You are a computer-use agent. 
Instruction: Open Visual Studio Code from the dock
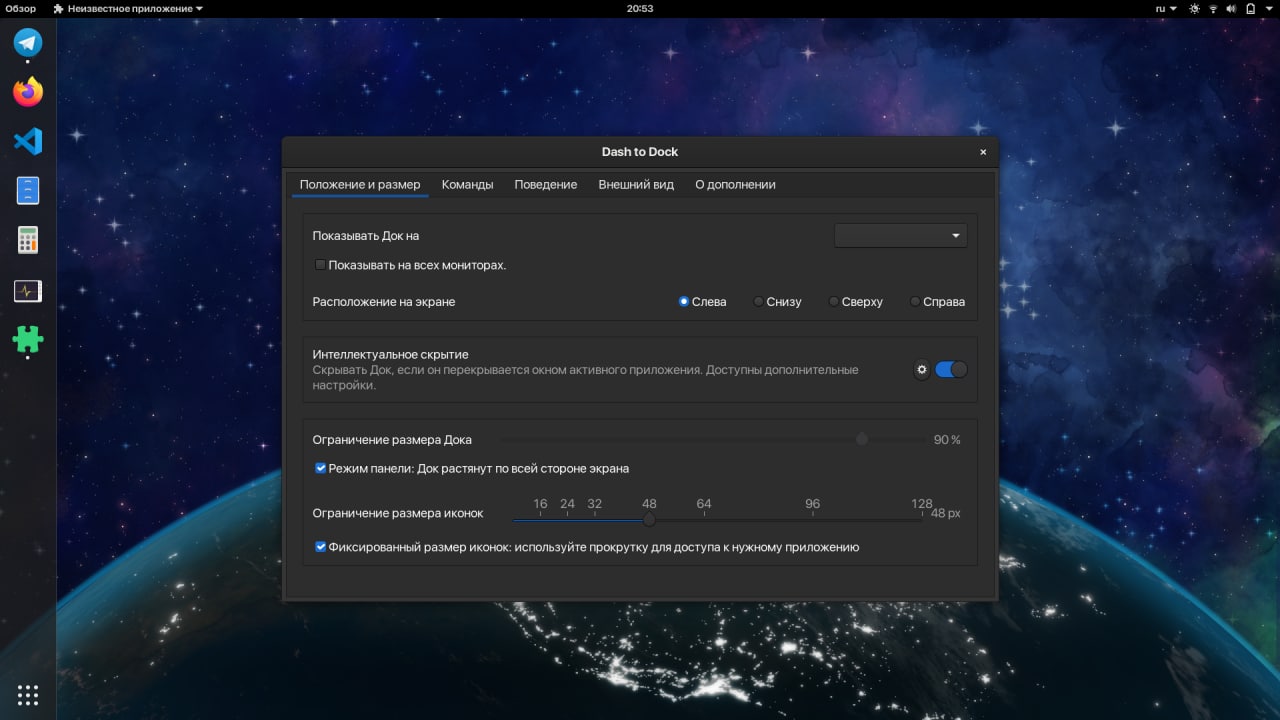pos(28,141)
